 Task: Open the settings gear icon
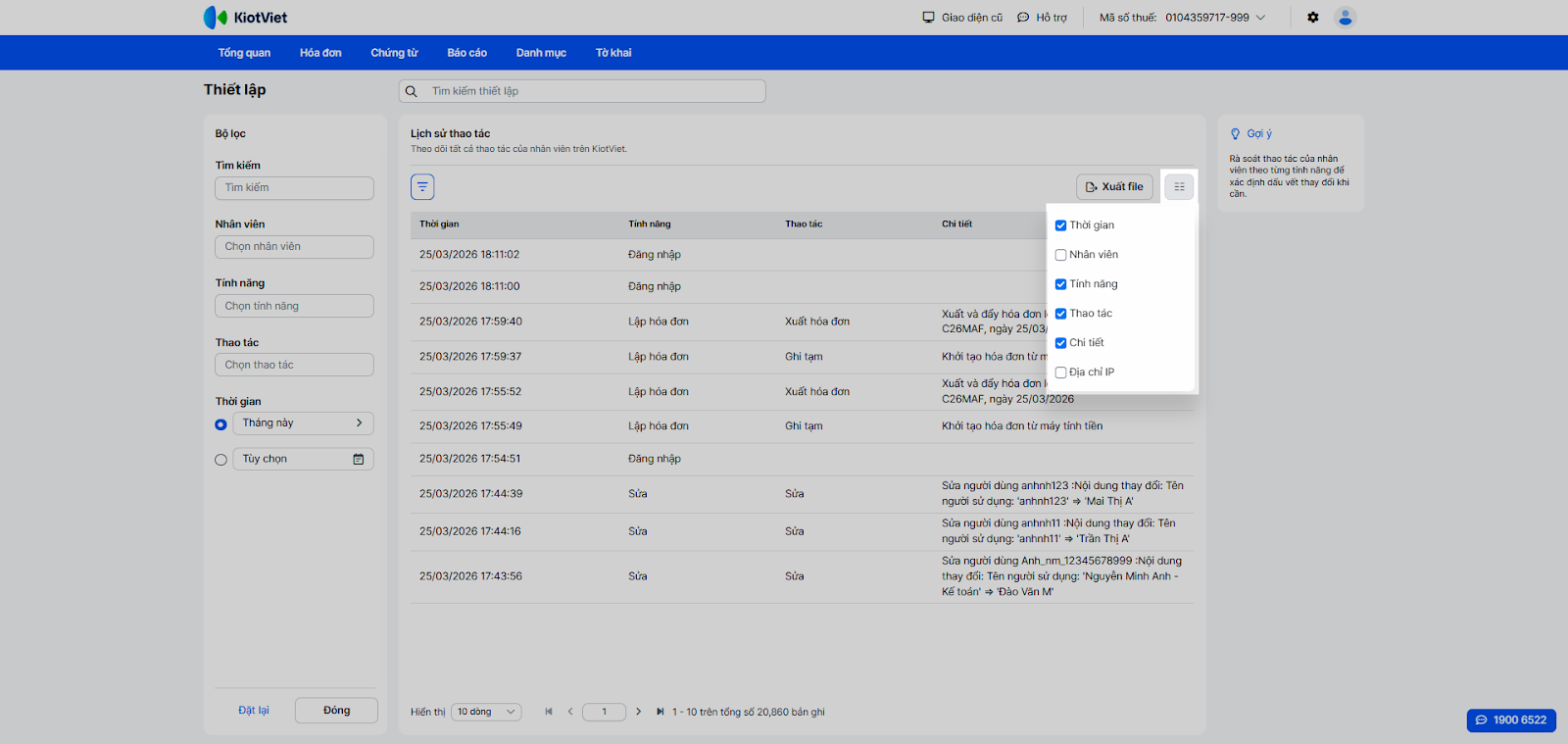click(x=1313, y=18)
